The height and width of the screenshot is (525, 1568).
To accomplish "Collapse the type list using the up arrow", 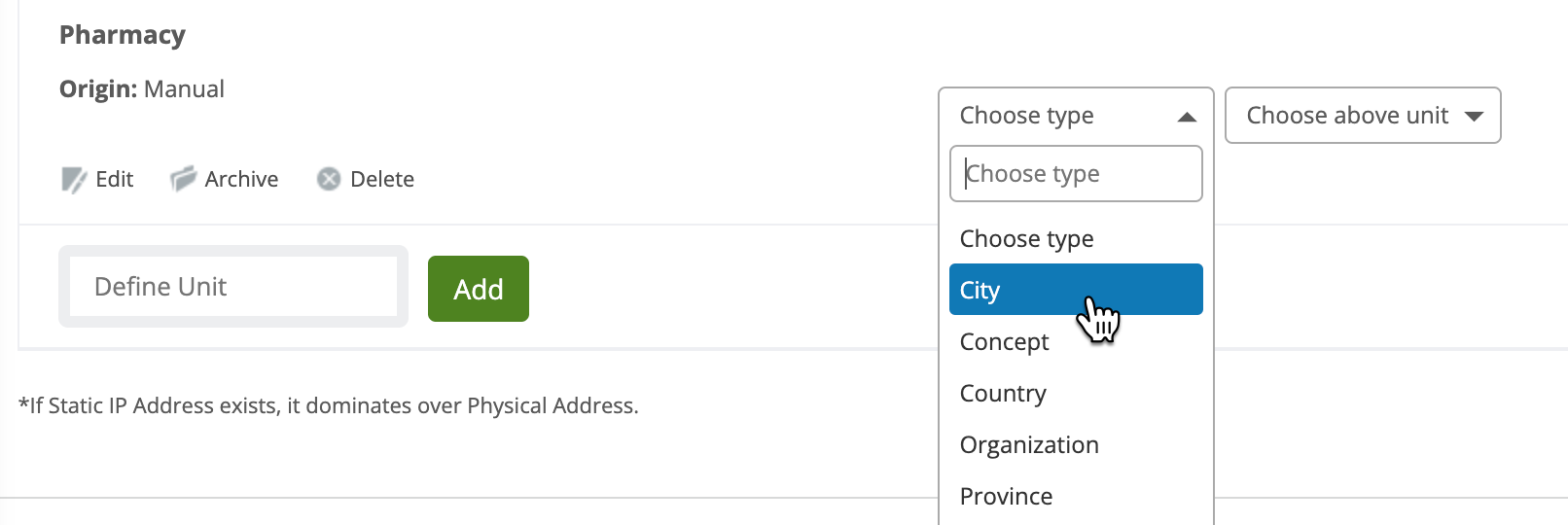I will point(1187,117).
